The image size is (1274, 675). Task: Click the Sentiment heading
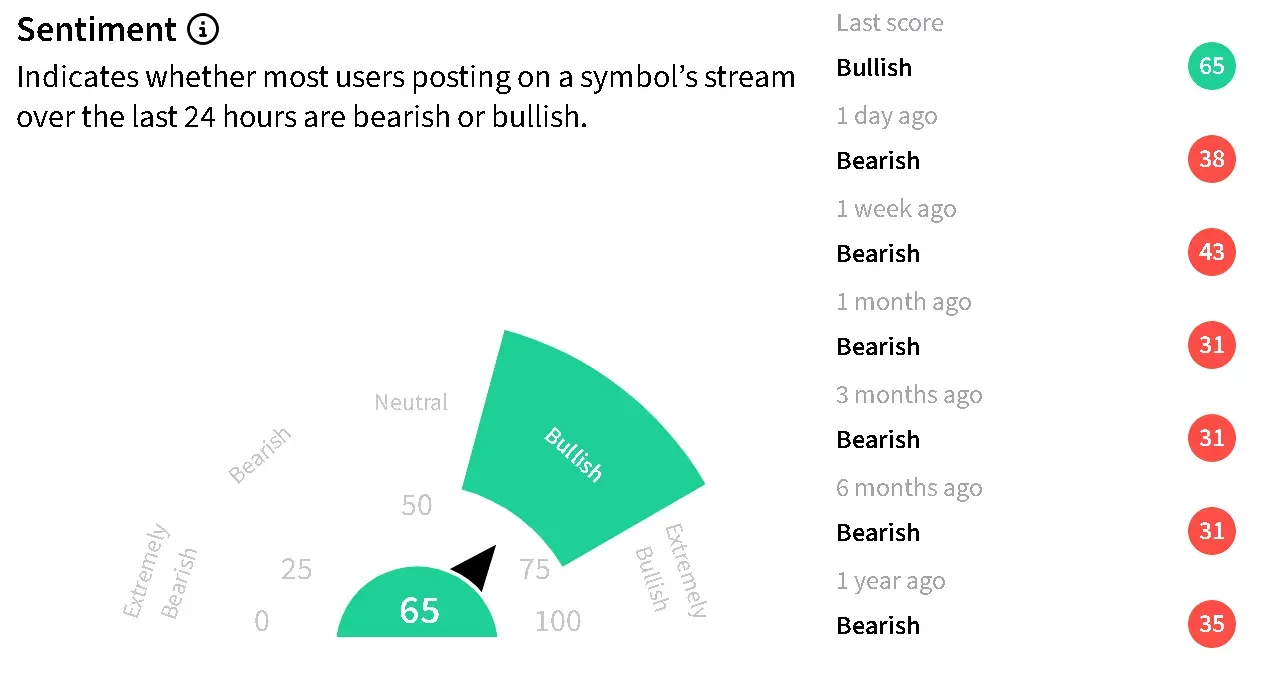click(x=97, y=30)
